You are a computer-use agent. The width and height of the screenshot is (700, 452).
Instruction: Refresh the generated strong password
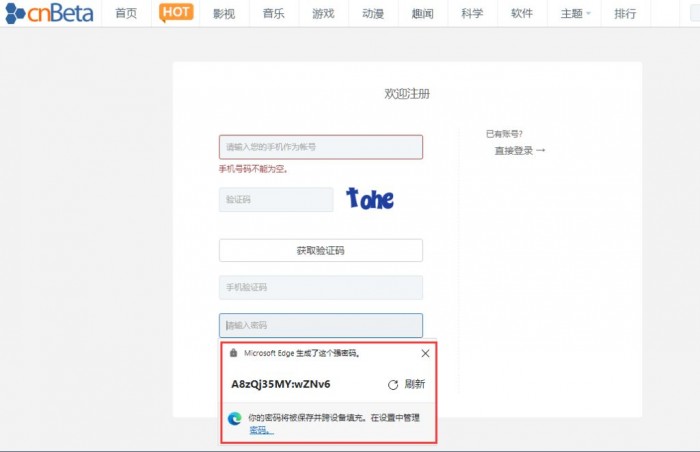pos(406,384)
